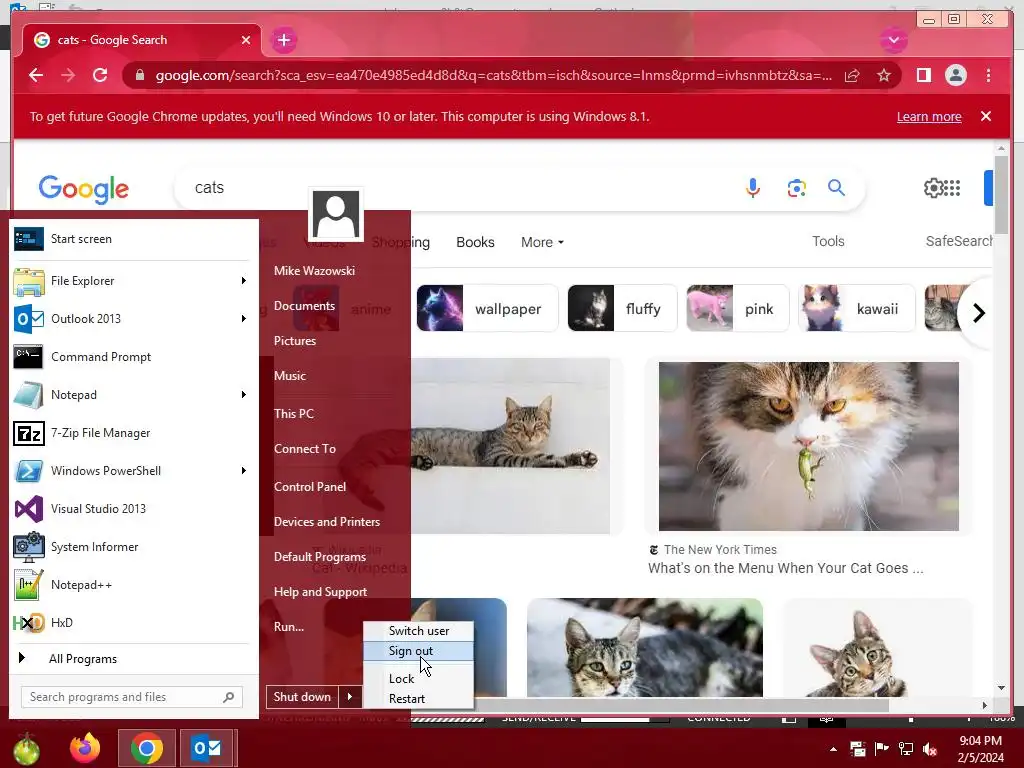Dismiss the Windows 8.1 update banner
1024x768 pixels.
(985, 116)
